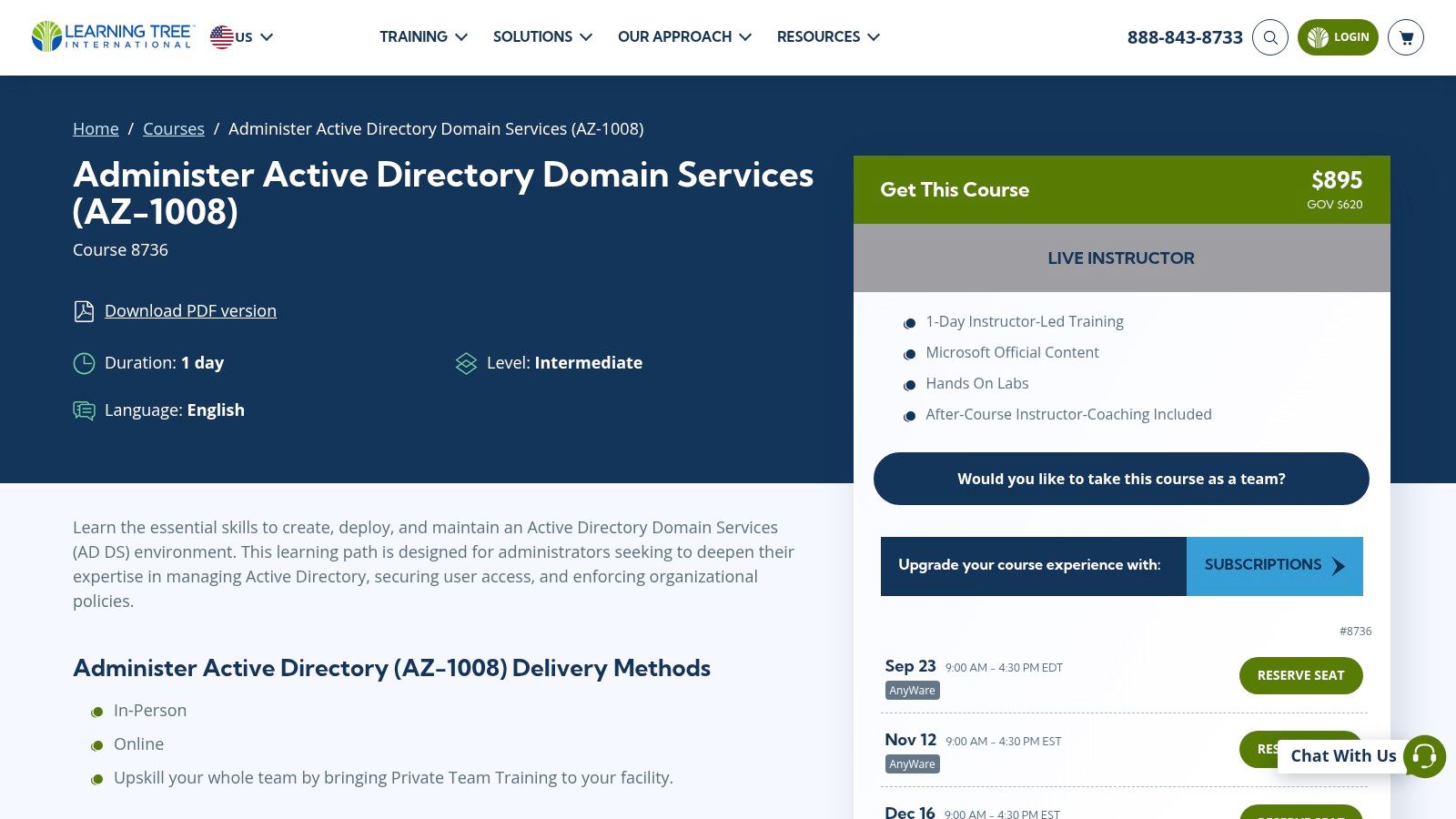The image size is (1456, 819).
Task: Click the Solutions menu chevron
Action: click(586, 37)
